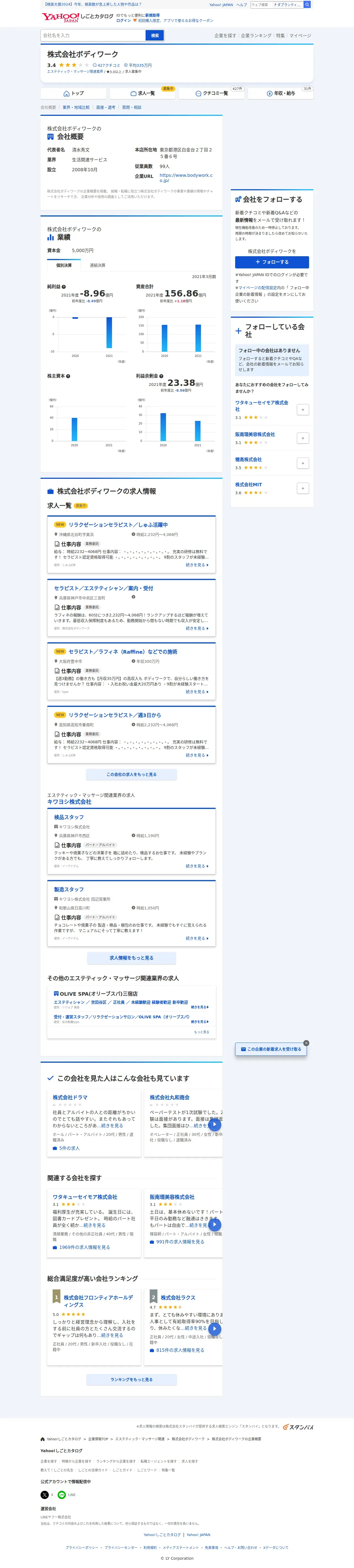Image resolution: width=354 pixels, height=1568 pixels.
Task: Open 企業を探す in top navigation
Action: point(225,36)
